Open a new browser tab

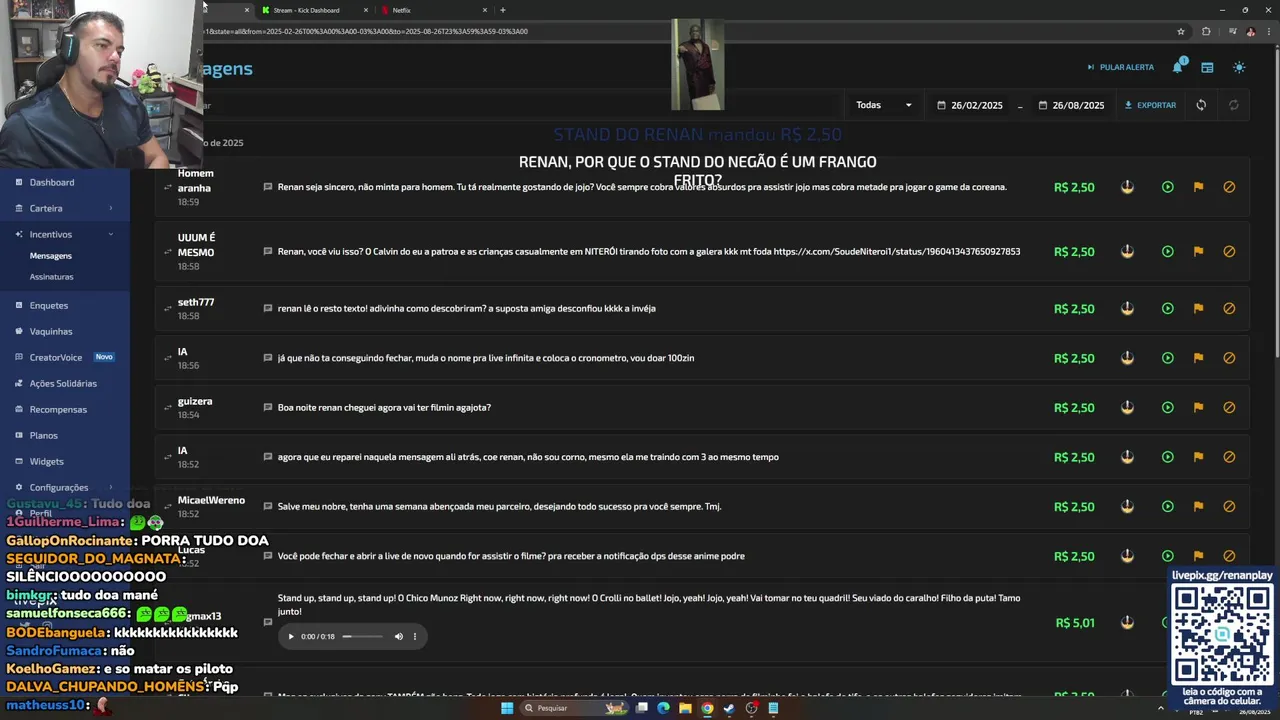click(502, 10)
